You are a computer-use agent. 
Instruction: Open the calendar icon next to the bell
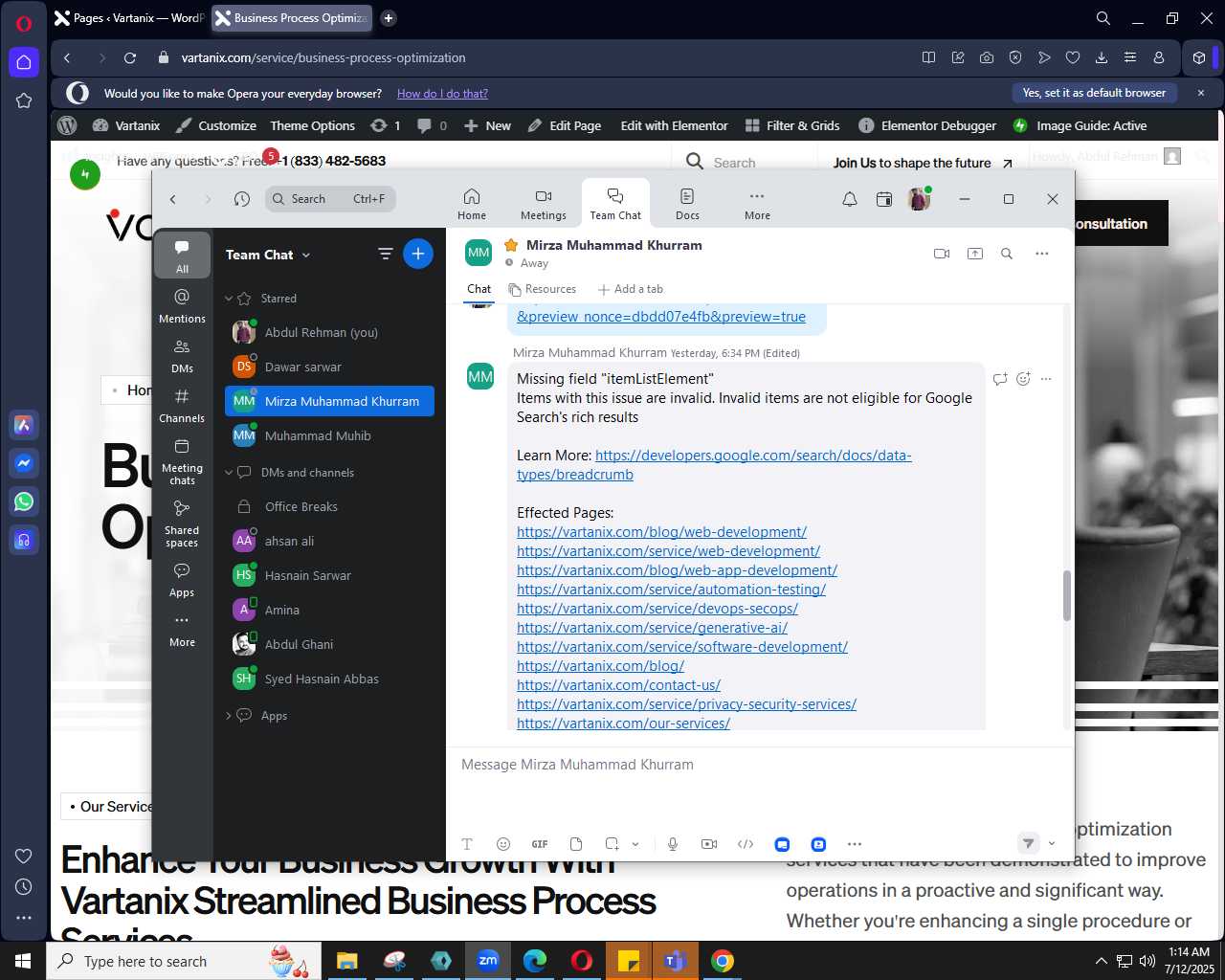884,199
